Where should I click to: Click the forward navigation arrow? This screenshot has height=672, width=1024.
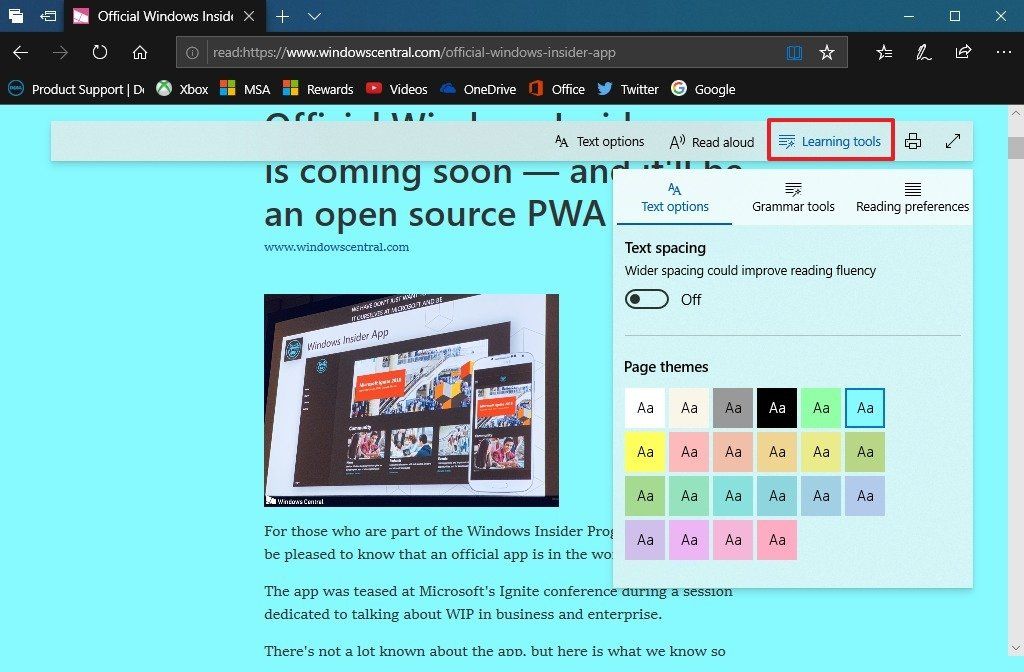60,52
